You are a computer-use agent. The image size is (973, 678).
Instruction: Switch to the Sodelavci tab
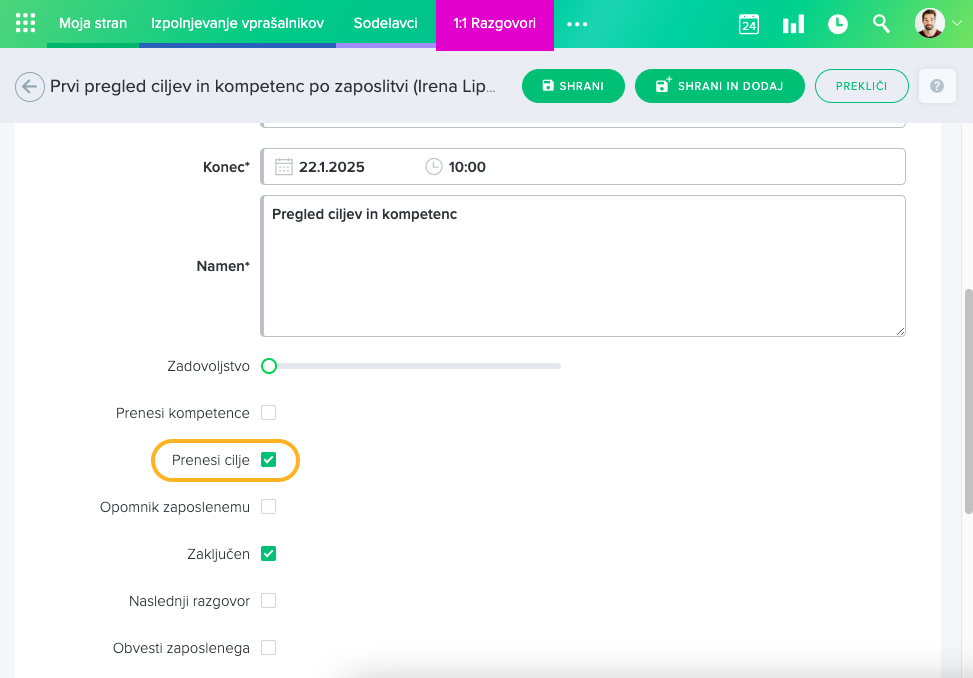click(385, 23)
